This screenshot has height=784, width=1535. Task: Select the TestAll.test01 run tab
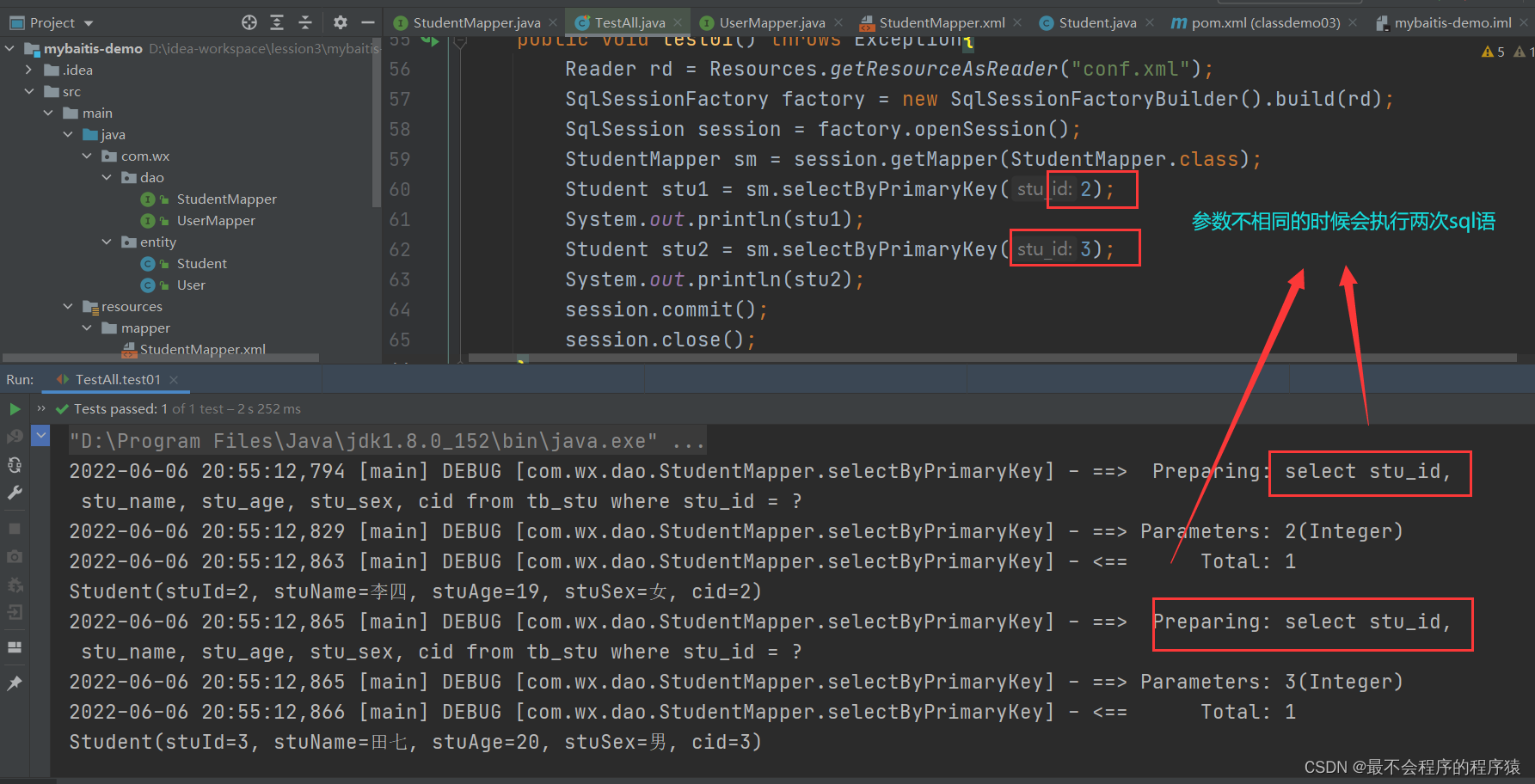click(x=118, y=379)
